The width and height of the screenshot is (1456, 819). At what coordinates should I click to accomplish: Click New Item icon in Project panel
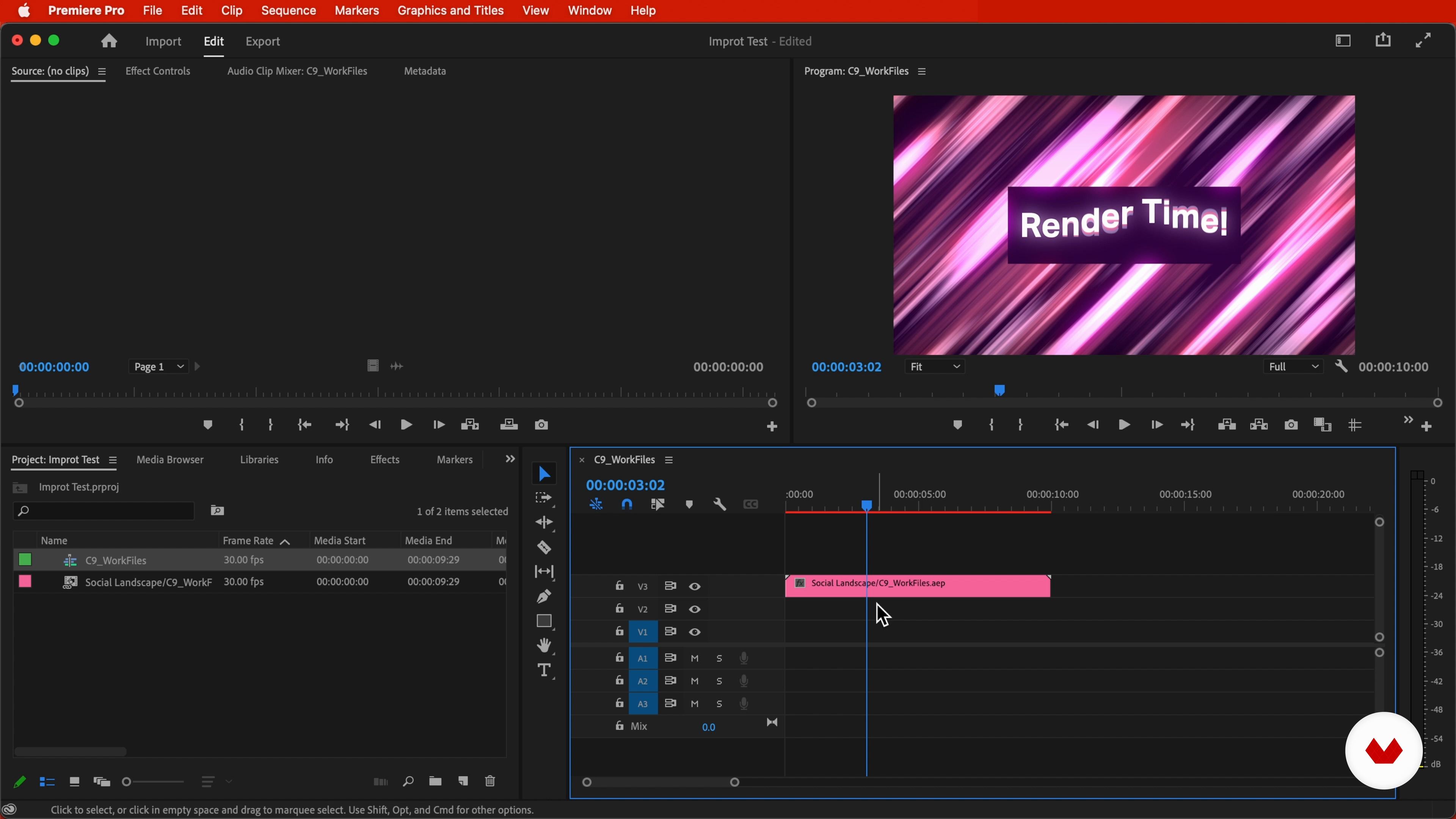point(463,782)
